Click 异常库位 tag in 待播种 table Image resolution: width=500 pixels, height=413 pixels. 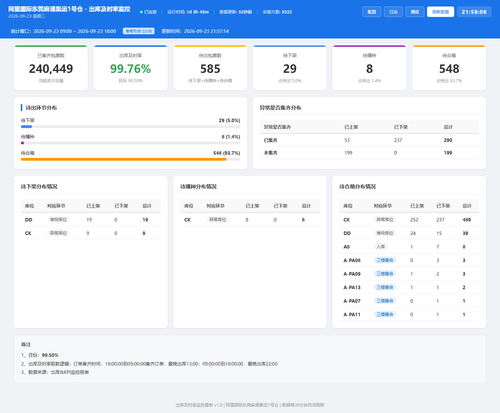pos(217,220)
